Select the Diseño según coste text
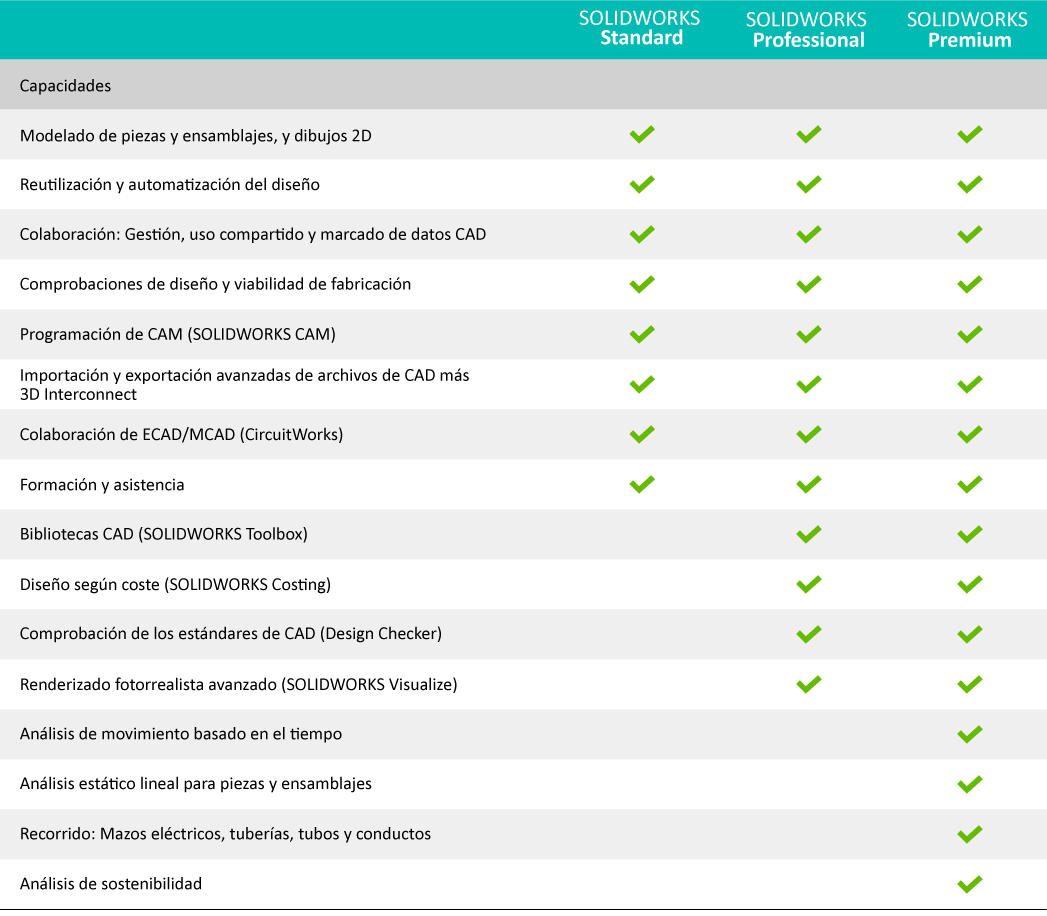 (x=175, y=584)
